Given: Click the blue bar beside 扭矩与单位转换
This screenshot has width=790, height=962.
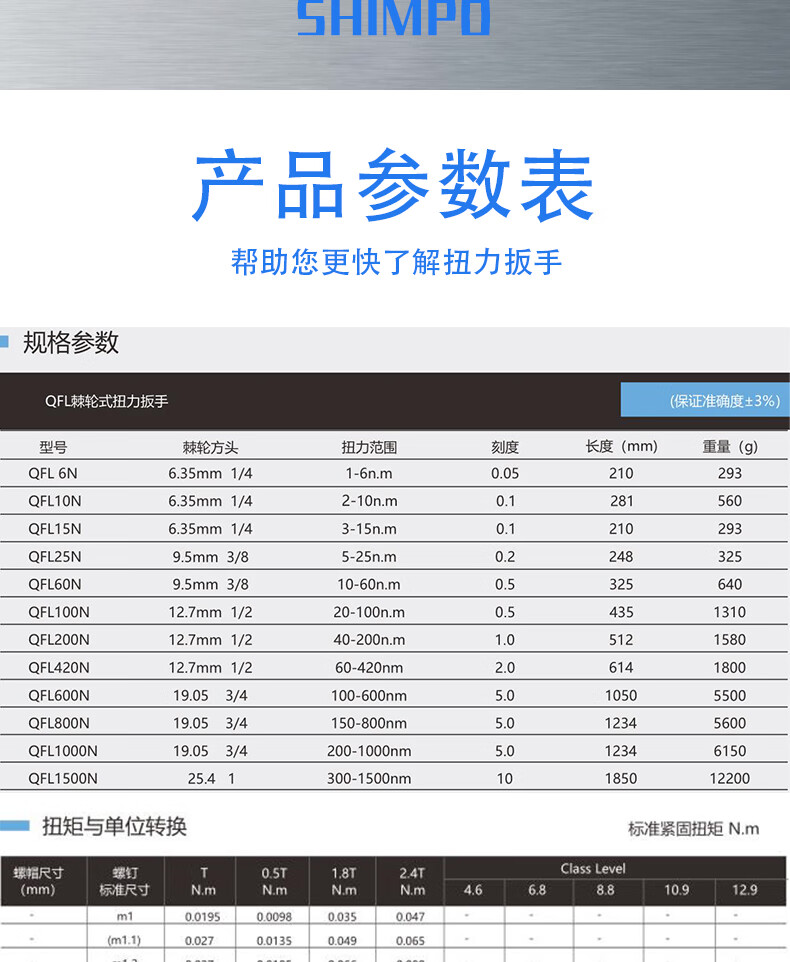Looking at the screenshot, I should coord(15,826).
